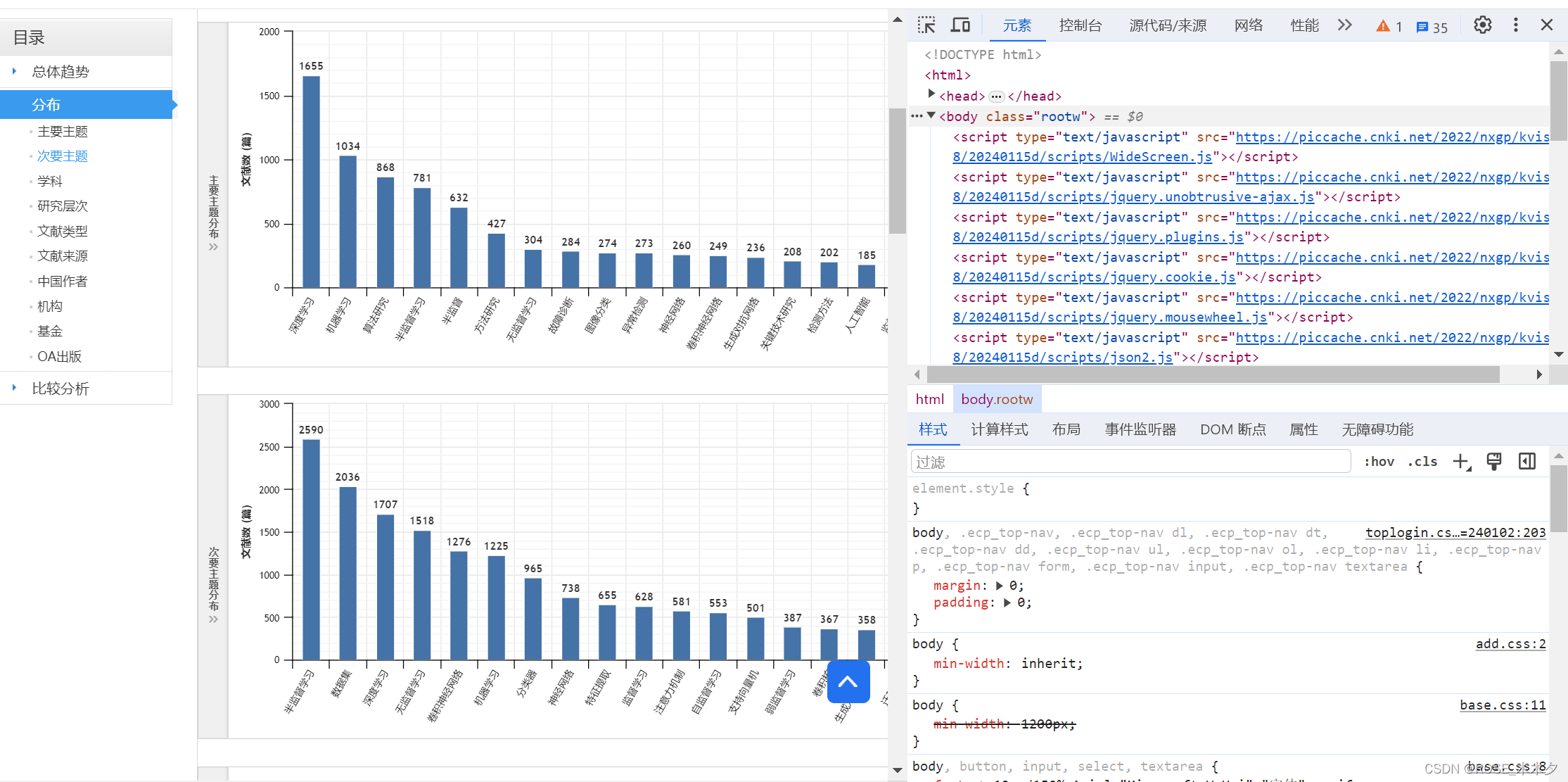Toggle the device toolbar icon

[x=960, y=25]
